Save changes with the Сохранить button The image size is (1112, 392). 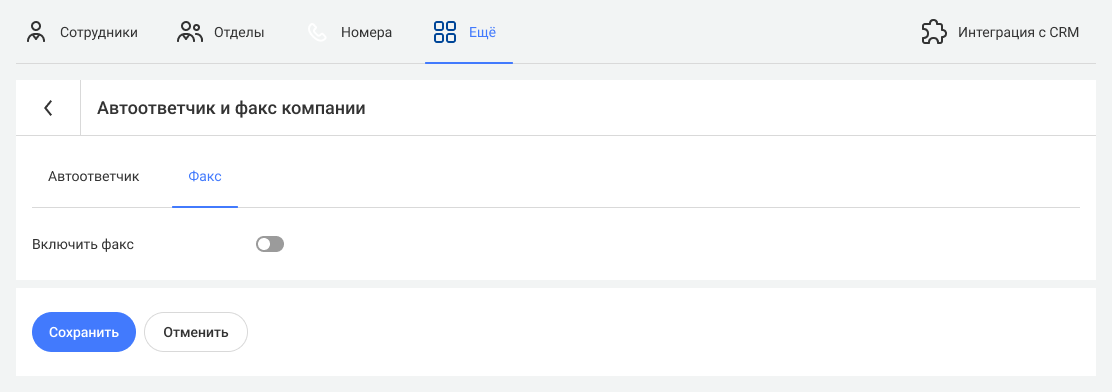point(84,332)
